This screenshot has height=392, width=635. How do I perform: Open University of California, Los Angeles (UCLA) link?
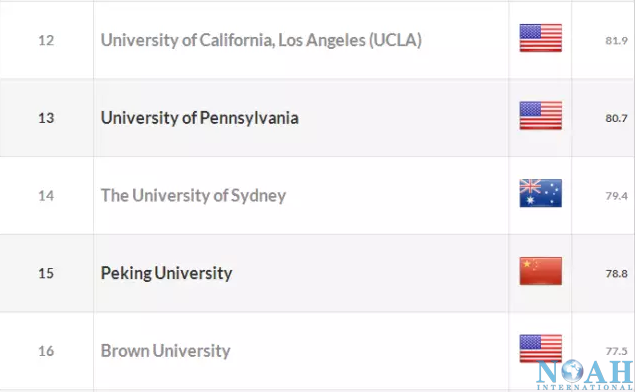(261, 40)
